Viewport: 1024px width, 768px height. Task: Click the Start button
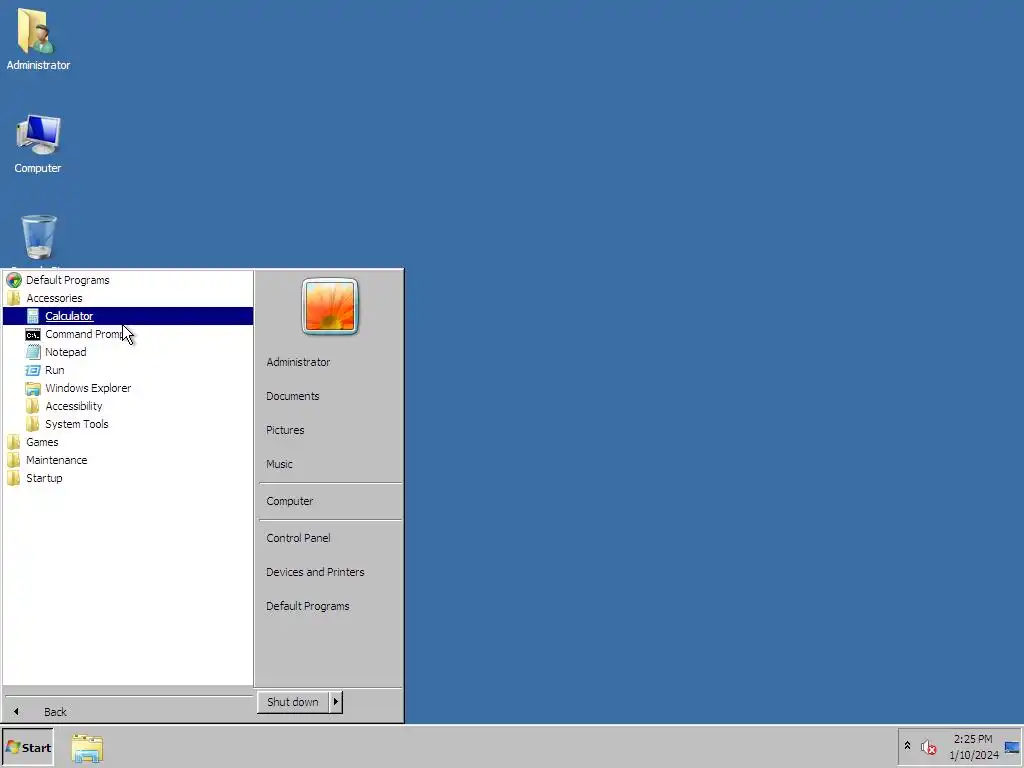click(27, 748)
